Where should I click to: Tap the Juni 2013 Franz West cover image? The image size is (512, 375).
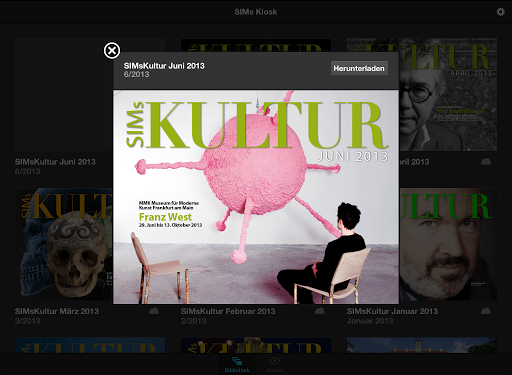tap(256, 197)
